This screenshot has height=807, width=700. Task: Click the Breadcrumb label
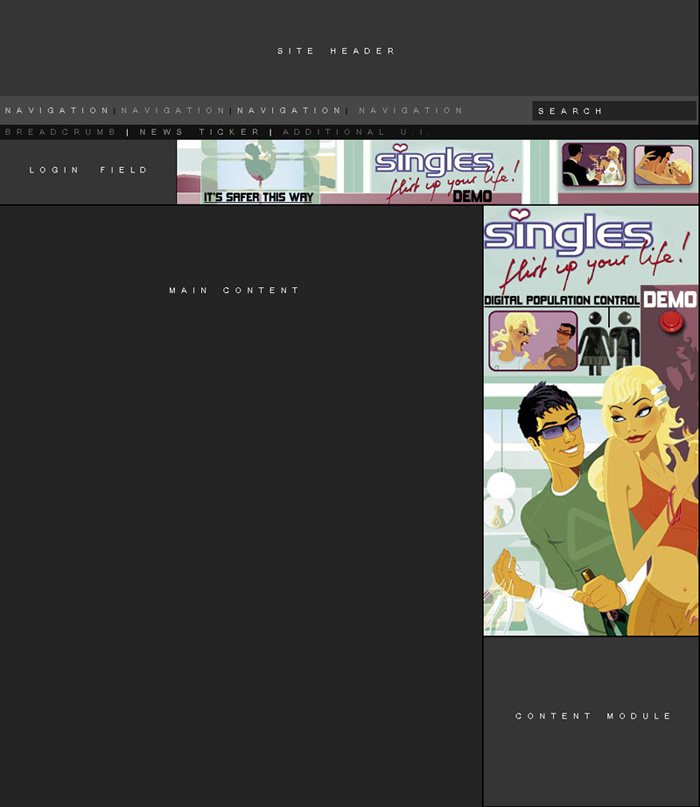click(60, 132)
